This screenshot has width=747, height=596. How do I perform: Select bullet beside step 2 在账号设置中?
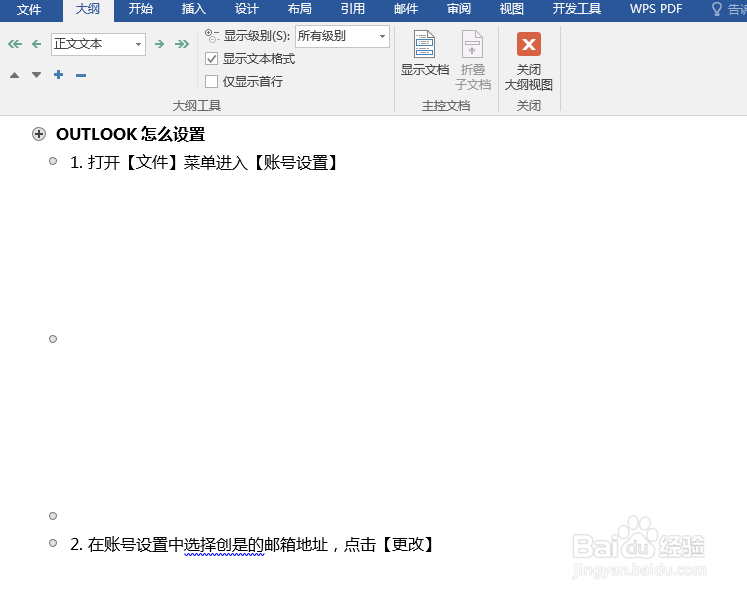pos(53,543)
